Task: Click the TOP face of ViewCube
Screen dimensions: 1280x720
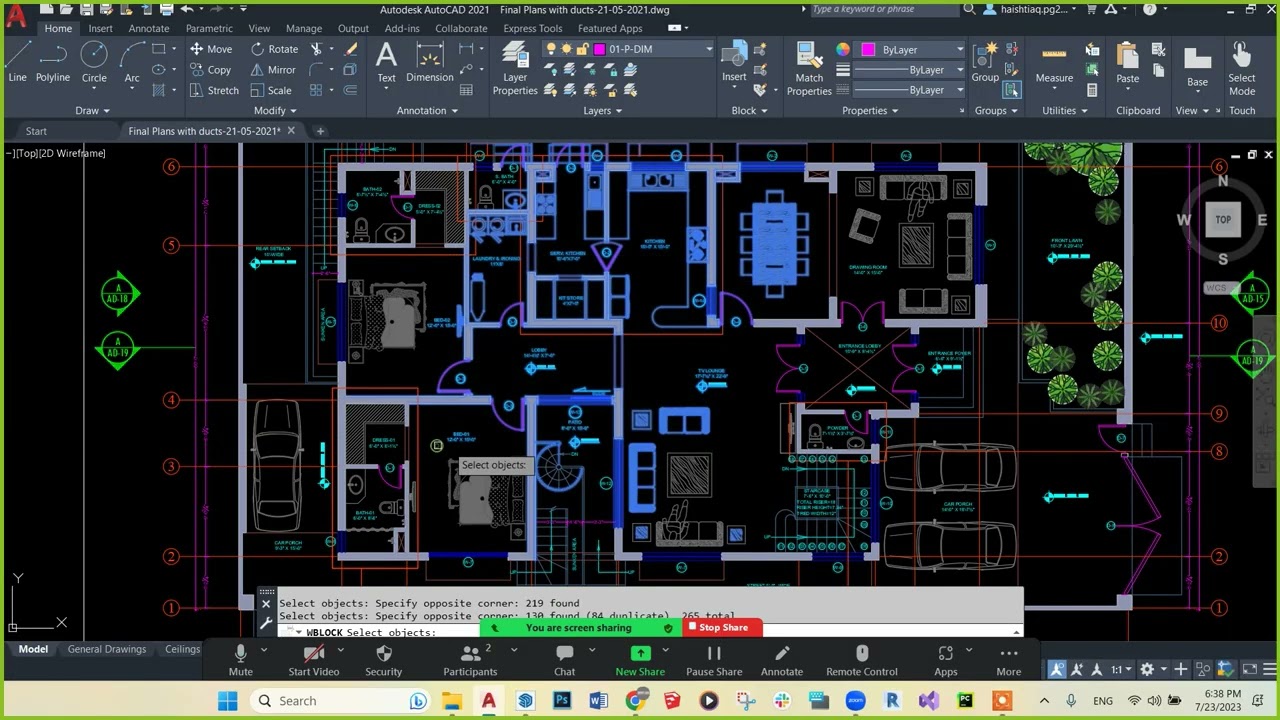Action: 1223,219
